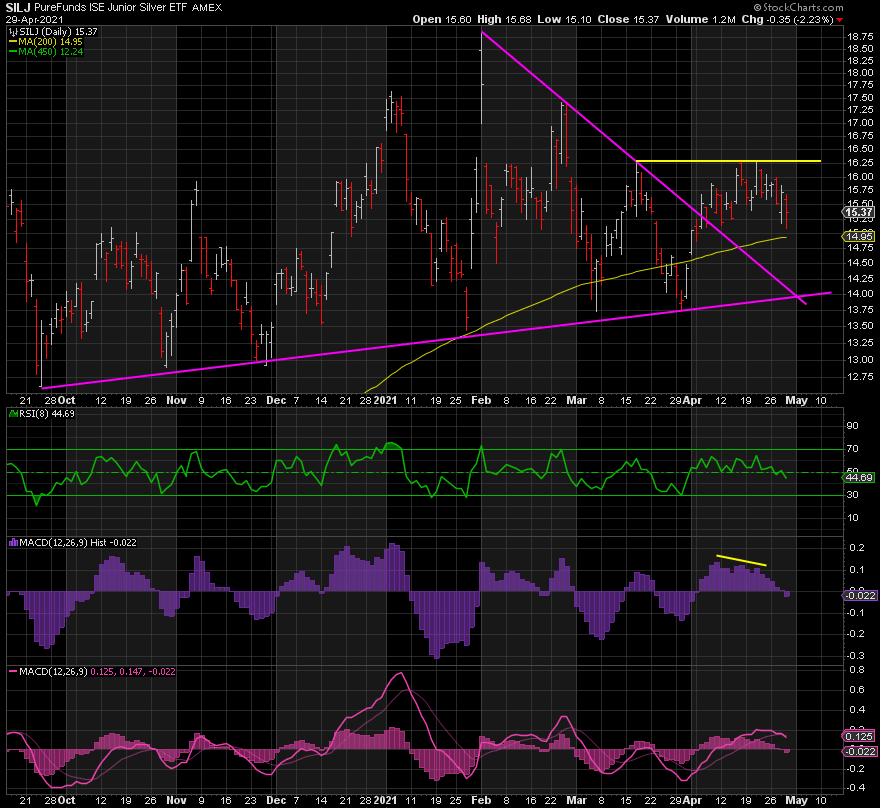Click the green RSI icon before RSI(8)
This screenshot has width=880, height=808.
pos(13,414)
